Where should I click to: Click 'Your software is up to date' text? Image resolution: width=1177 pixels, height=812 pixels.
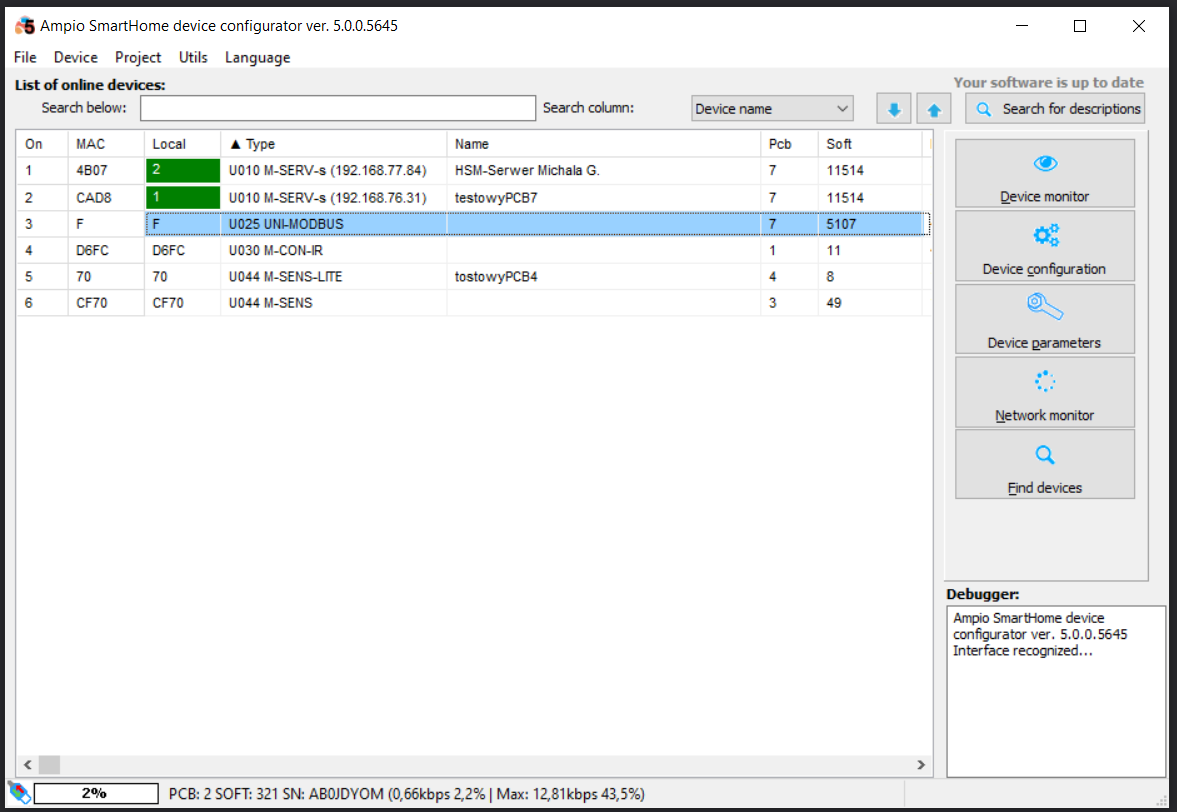(1049, 83)
